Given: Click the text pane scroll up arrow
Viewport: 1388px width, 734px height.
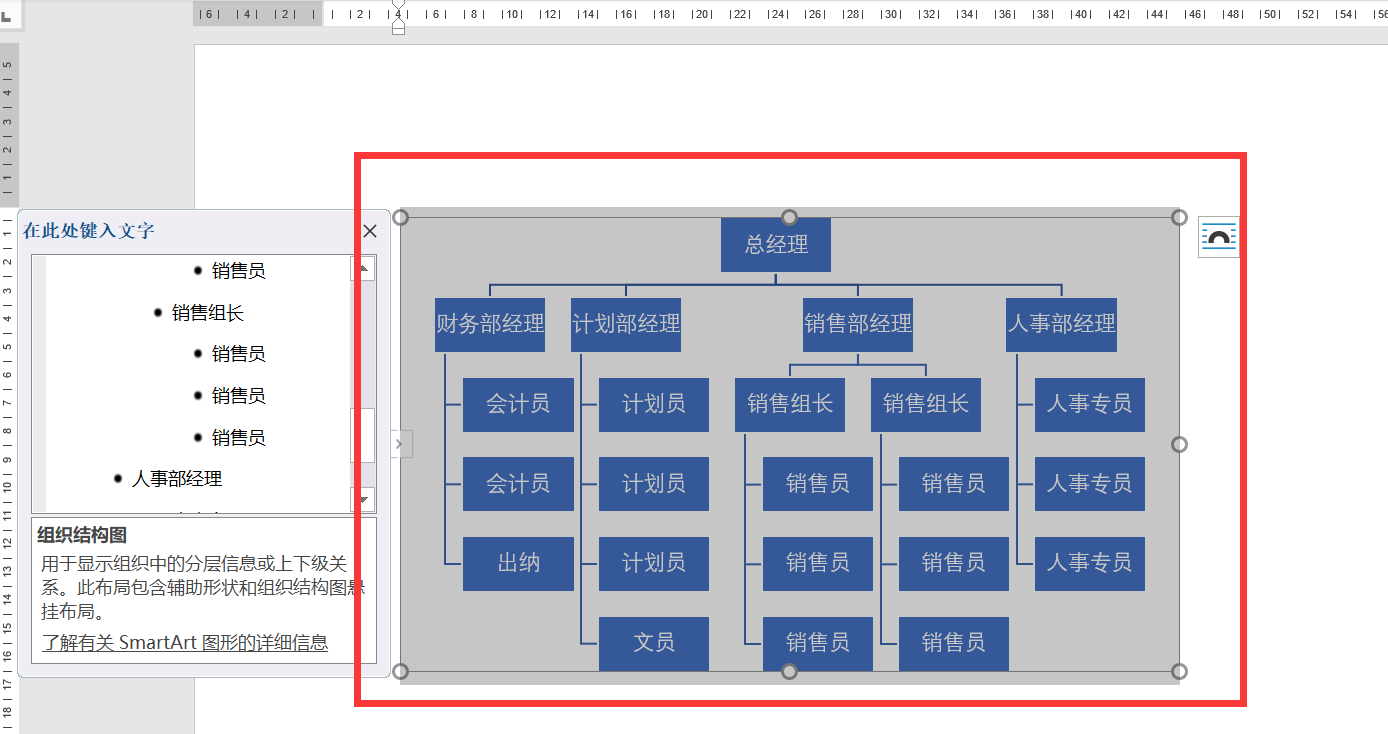Looking at the screenshot, I should tap(363, 269).
